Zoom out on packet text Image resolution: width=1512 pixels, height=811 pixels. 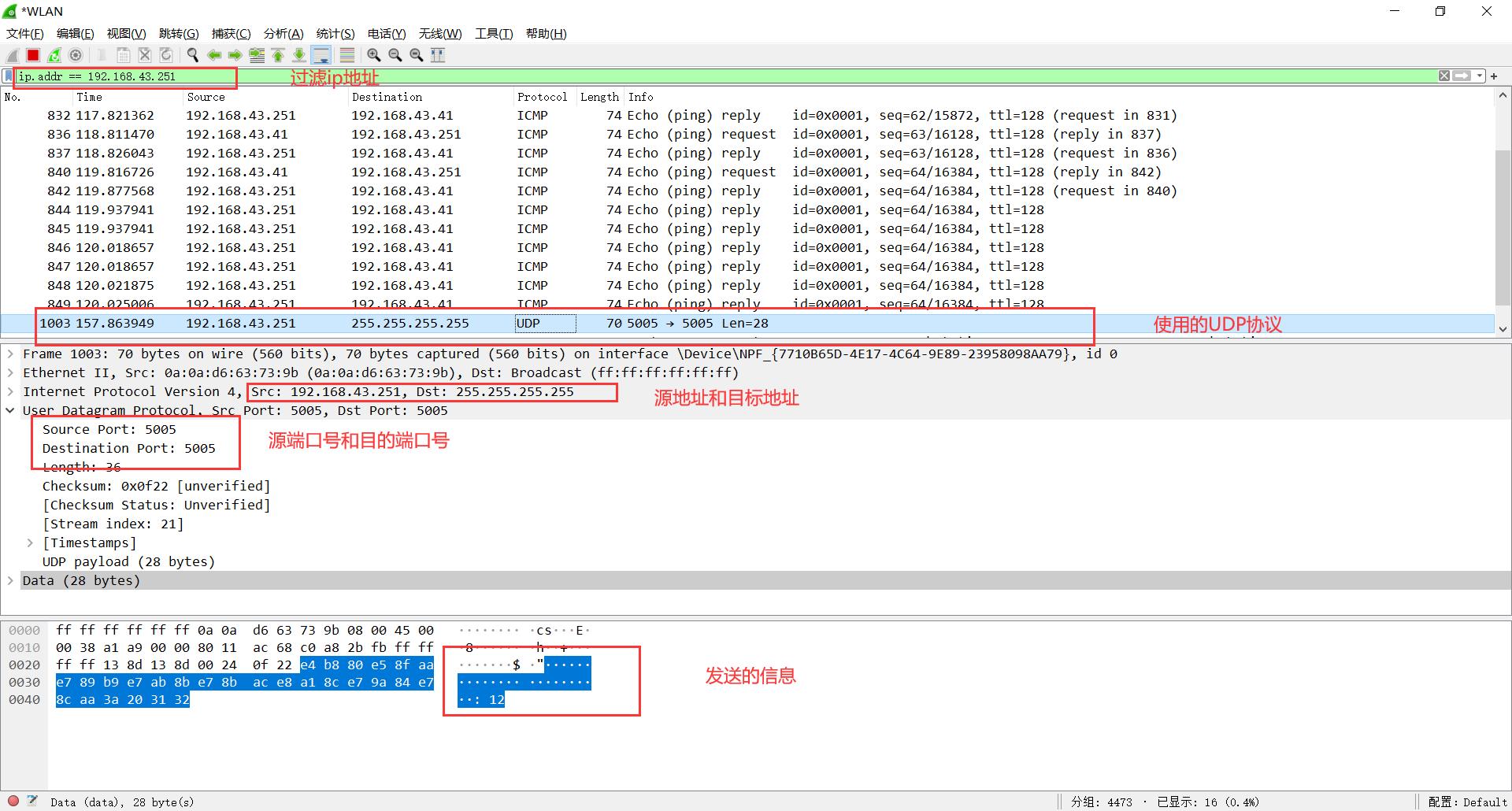click(x=395, y=55)
